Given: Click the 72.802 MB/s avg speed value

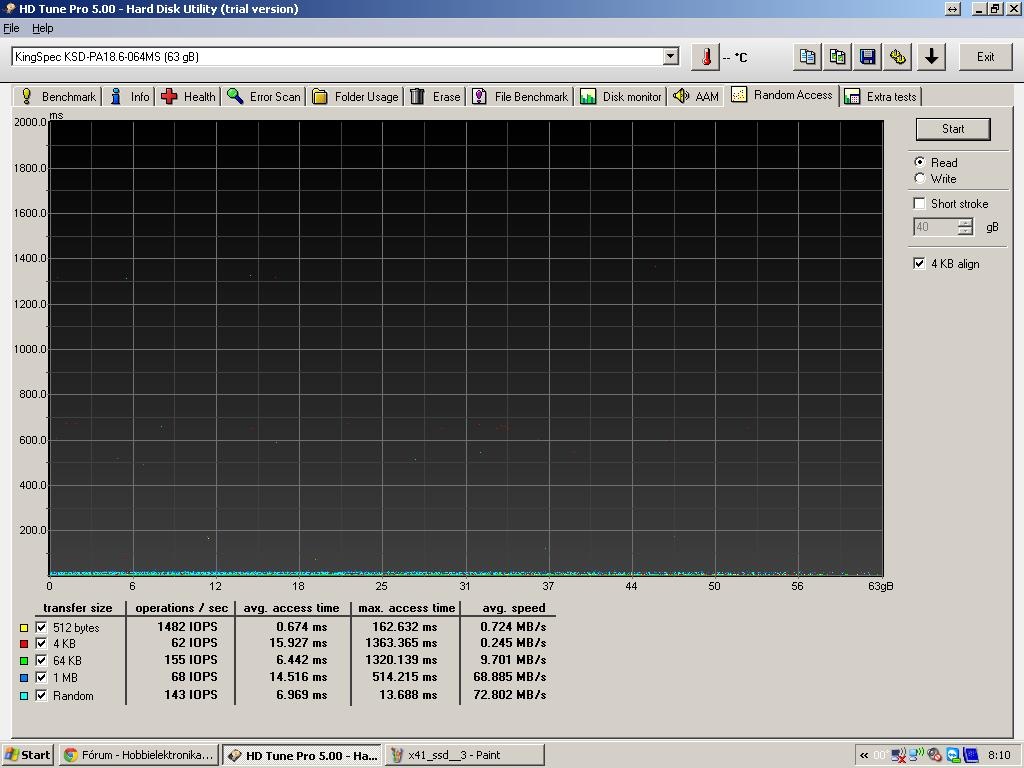Looking at the screenshot, I should point(509,694).
